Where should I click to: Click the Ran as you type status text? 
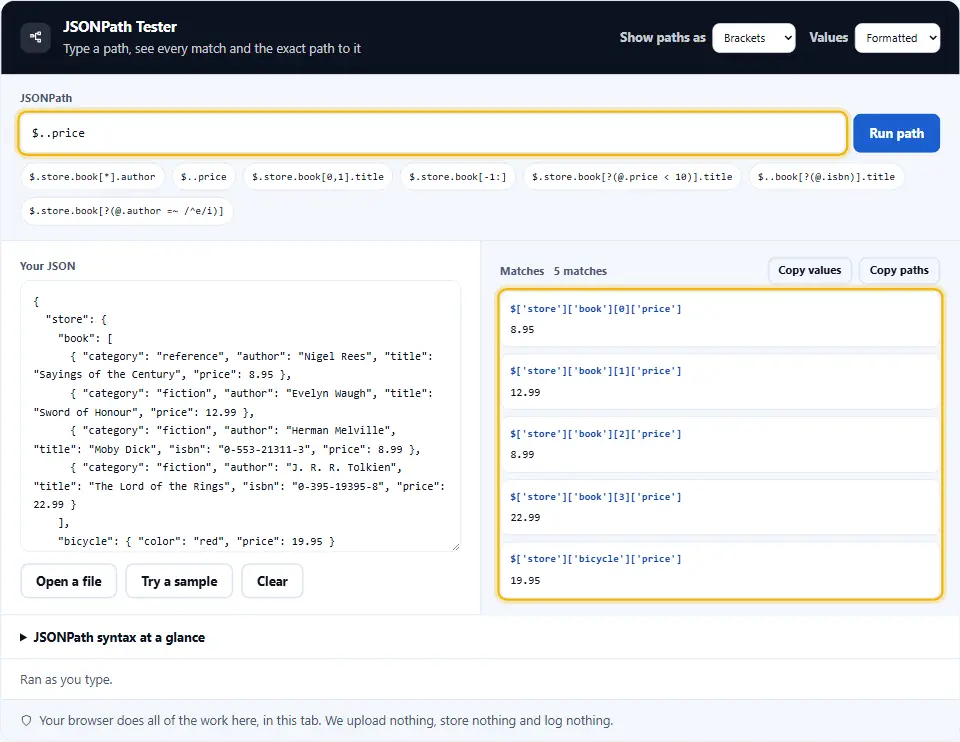tap(66, 680)
